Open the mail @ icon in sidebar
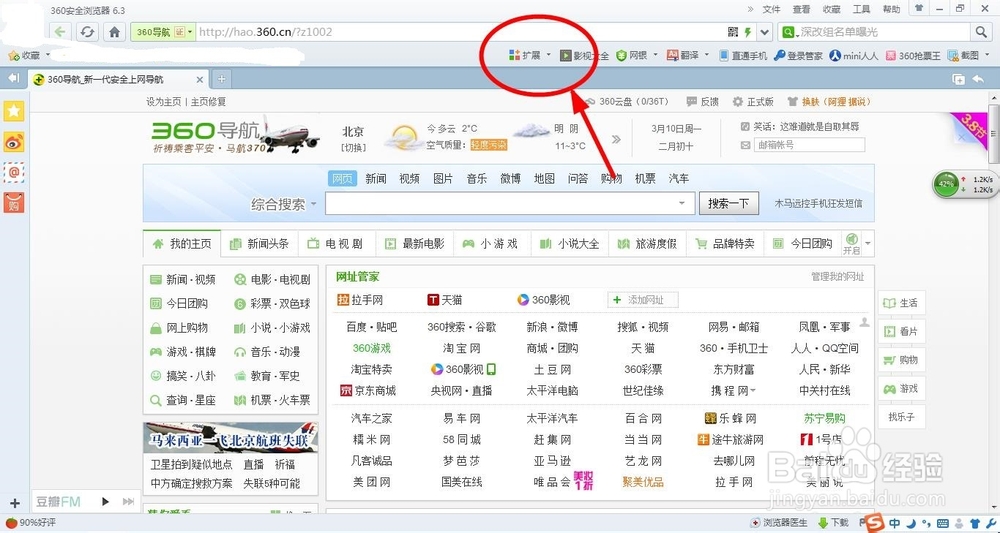 (x=14, y=172)
